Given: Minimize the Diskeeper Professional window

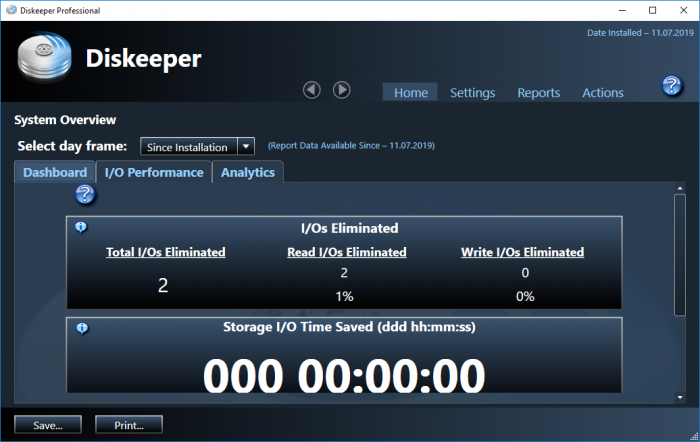Looking at the screenshot, I should (622, 10).
